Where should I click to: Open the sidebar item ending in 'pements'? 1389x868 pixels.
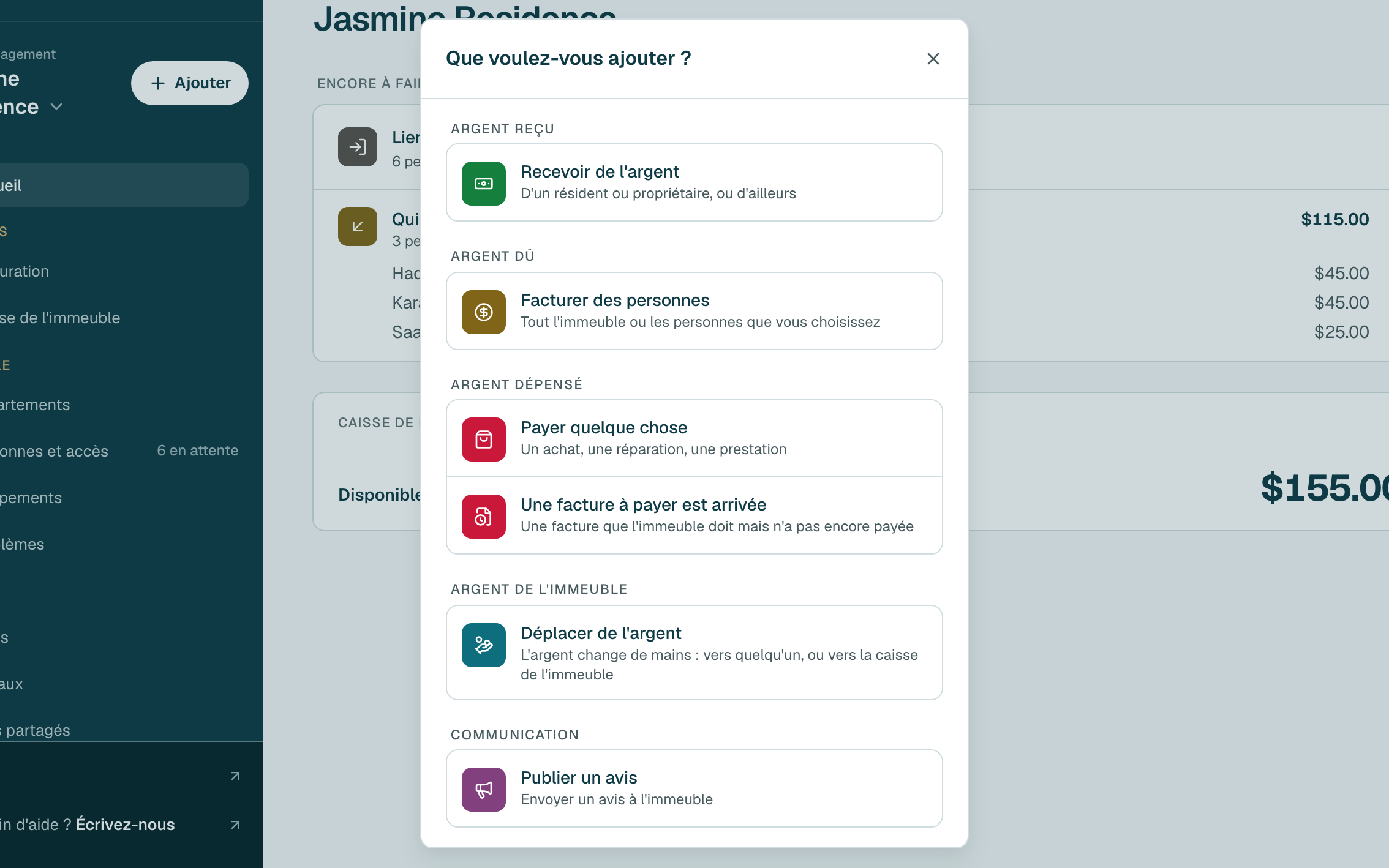[124, 498]
